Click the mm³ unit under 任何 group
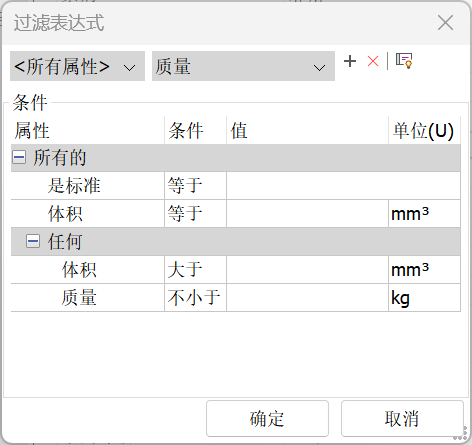 click(424, 270)
